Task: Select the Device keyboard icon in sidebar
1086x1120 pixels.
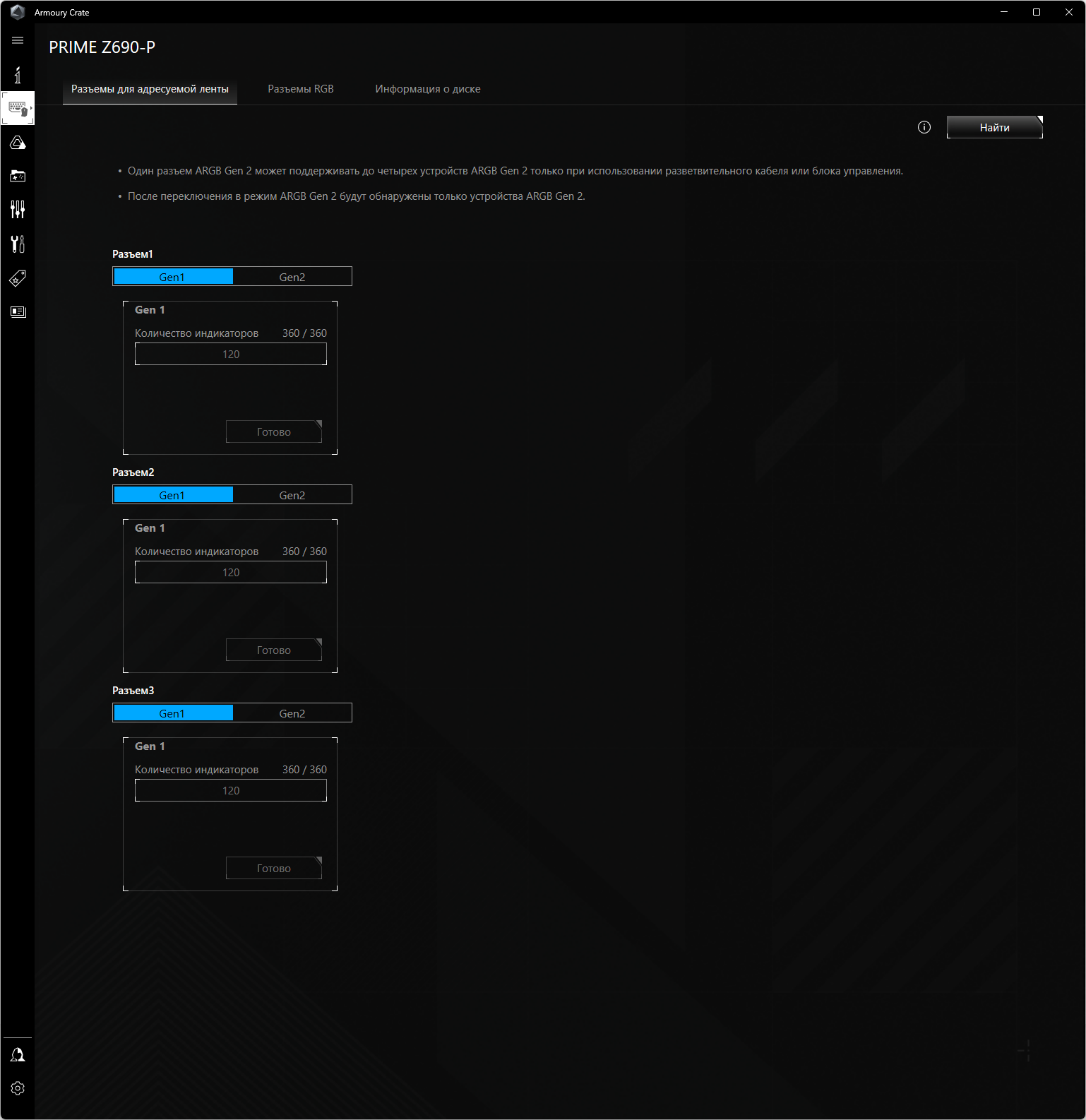Action: tap(18, 109)
